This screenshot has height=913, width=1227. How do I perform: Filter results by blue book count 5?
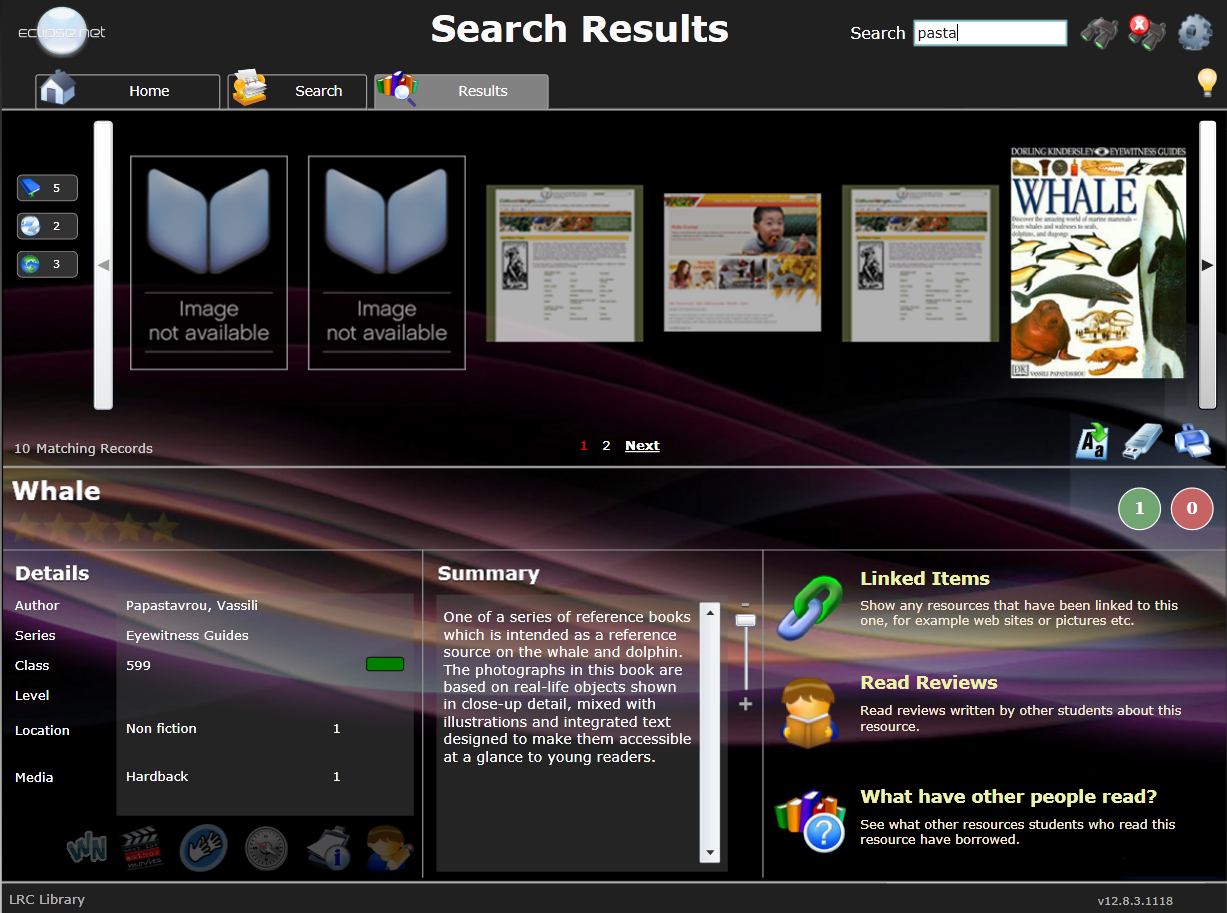pyautogui.click(x=47, y=188)
